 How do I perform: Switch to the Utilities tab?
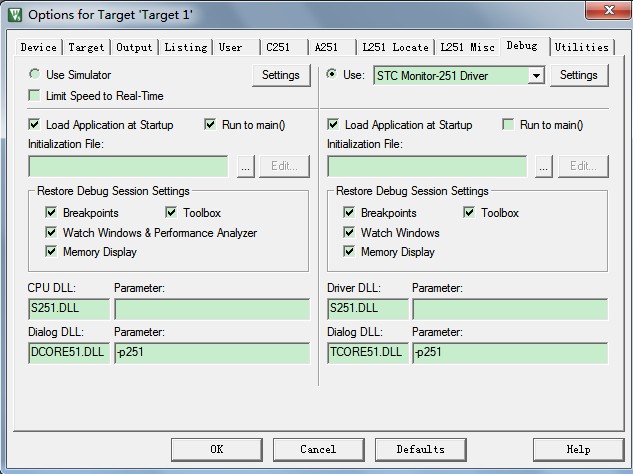pos(581,47)
